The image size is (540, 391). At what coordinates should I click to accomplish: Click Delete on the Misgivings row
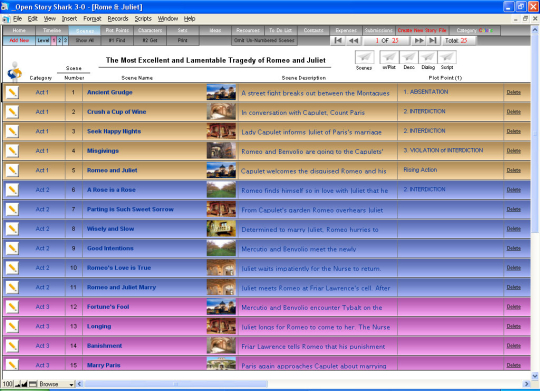point(513,151)
